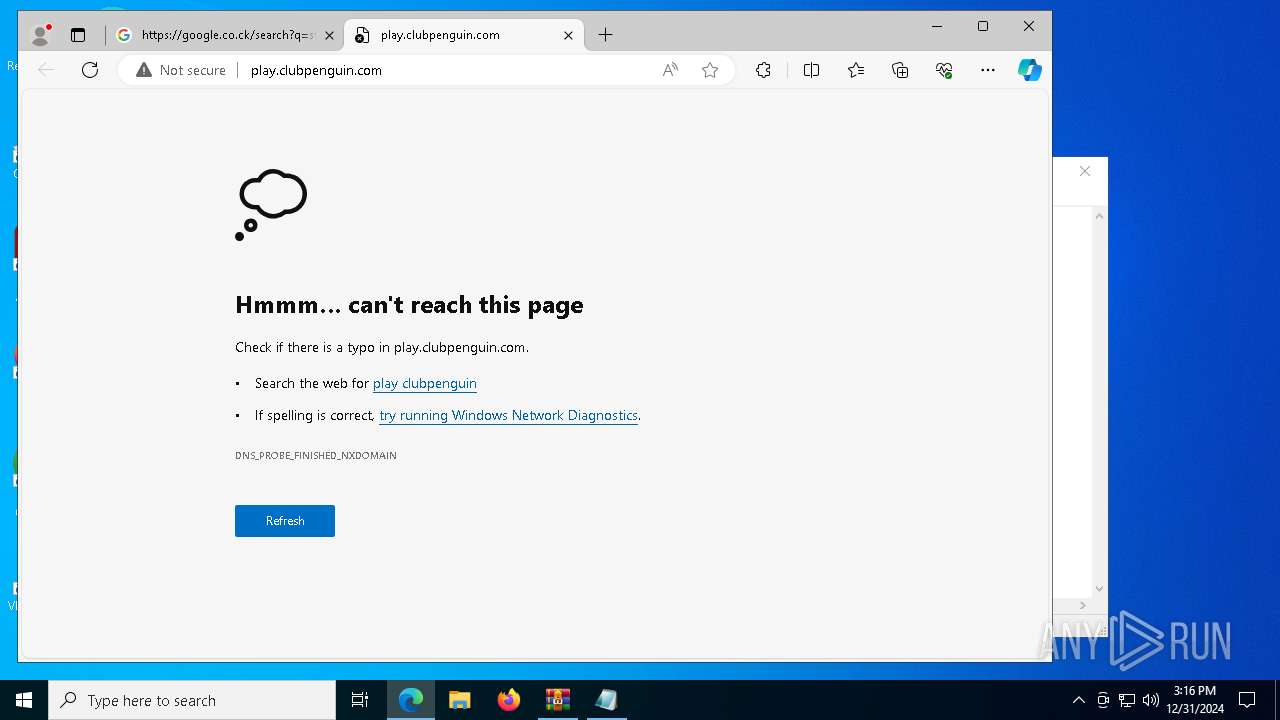
Task: Click right arrow on background horizontal scrollbar
Action: [x=1084, y=605]
